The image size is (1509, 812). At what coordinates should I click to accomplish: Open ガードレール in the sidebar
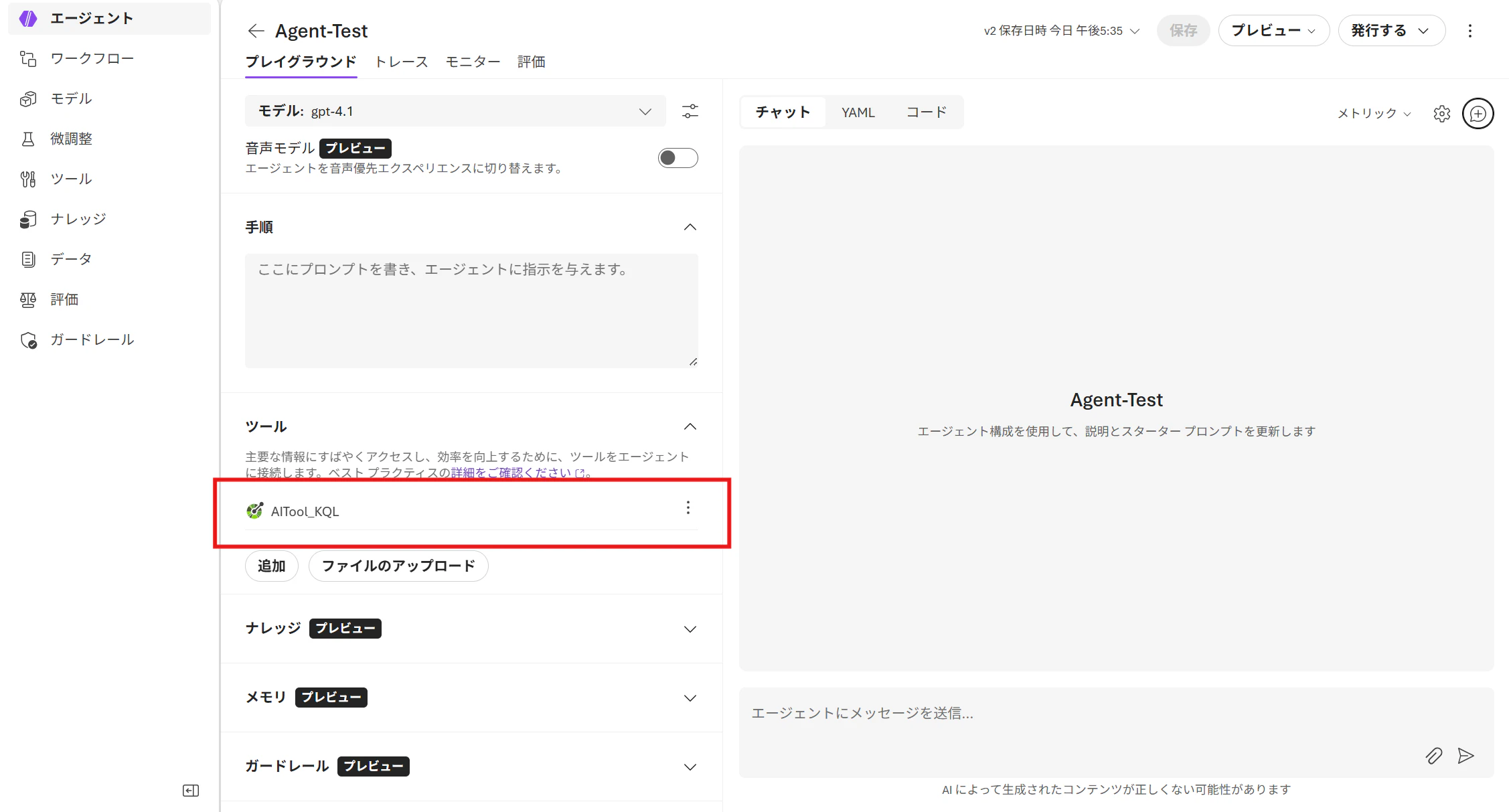[92, 339]
